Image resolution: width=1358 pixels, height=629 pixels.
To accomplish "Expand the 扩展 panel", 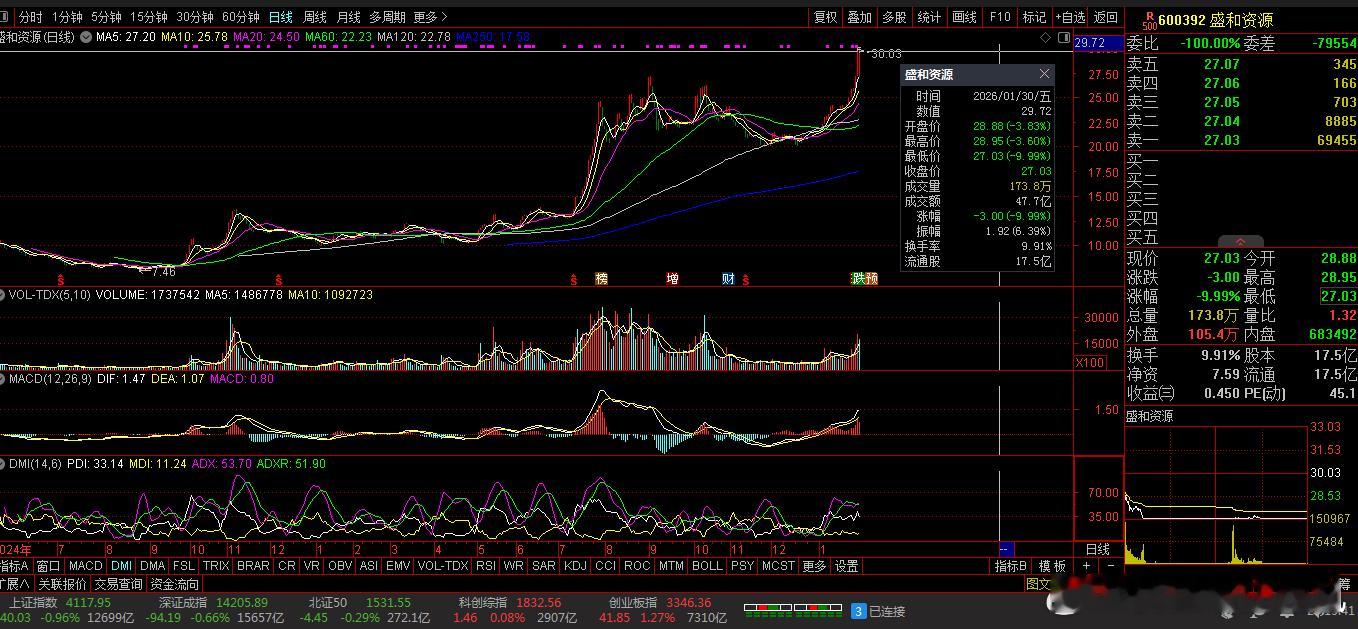I will 15,584.
